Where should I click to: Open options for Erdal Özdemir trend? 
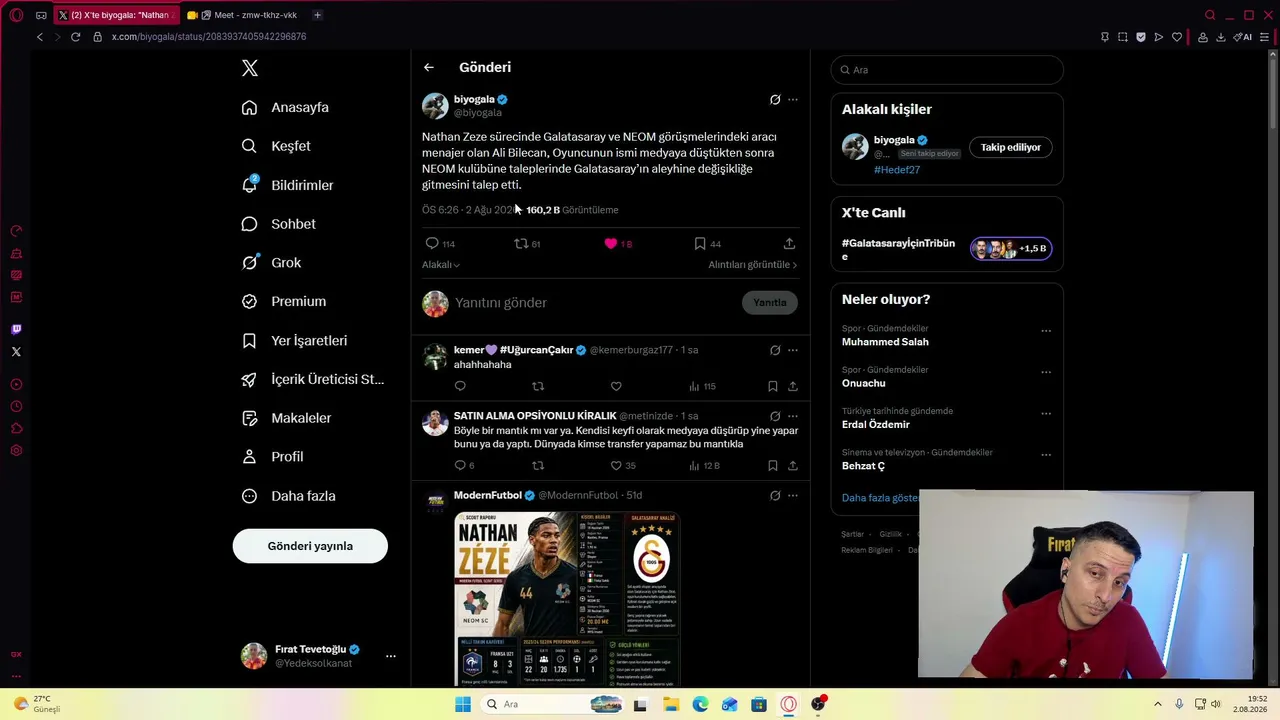coord(1046,413)
